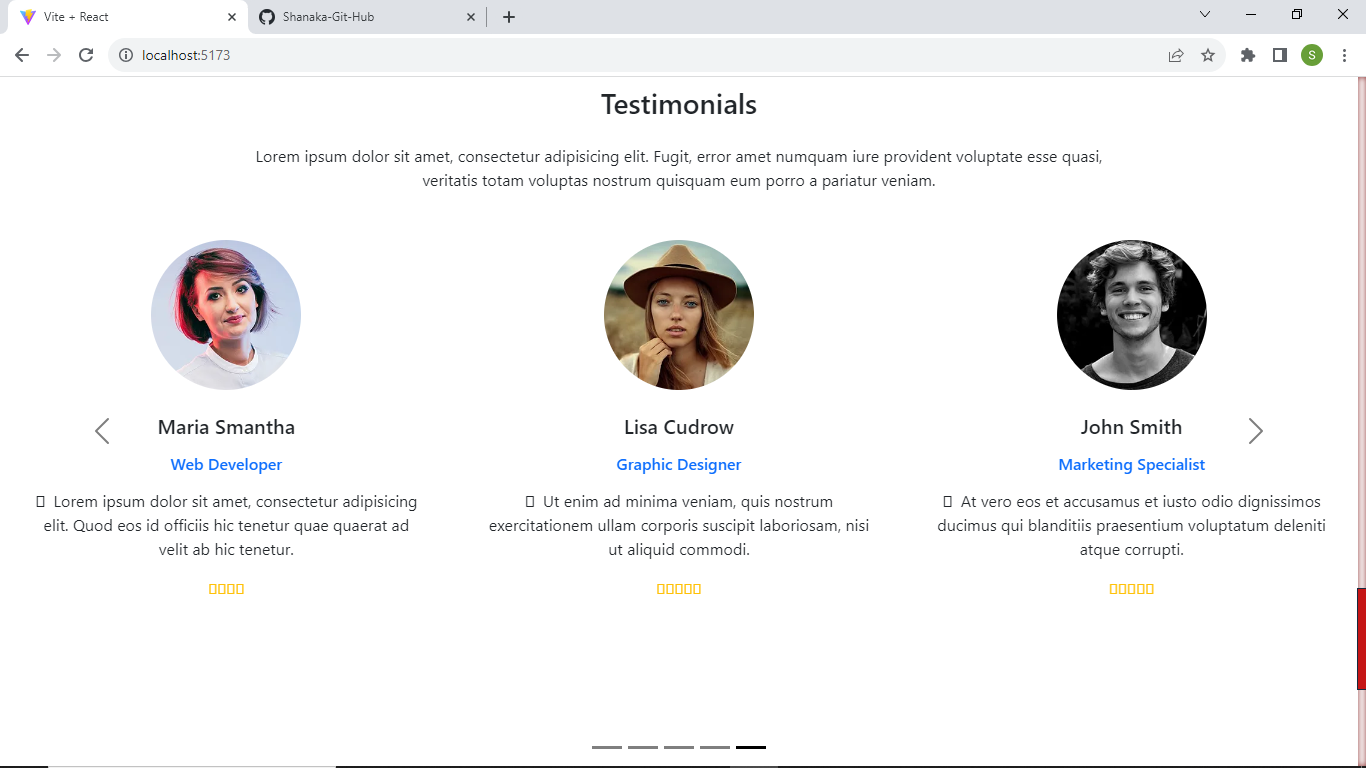This screenshot has height=768, width=1366.
Task: Select the first carousel pagination dot
Action: (606, 747)
